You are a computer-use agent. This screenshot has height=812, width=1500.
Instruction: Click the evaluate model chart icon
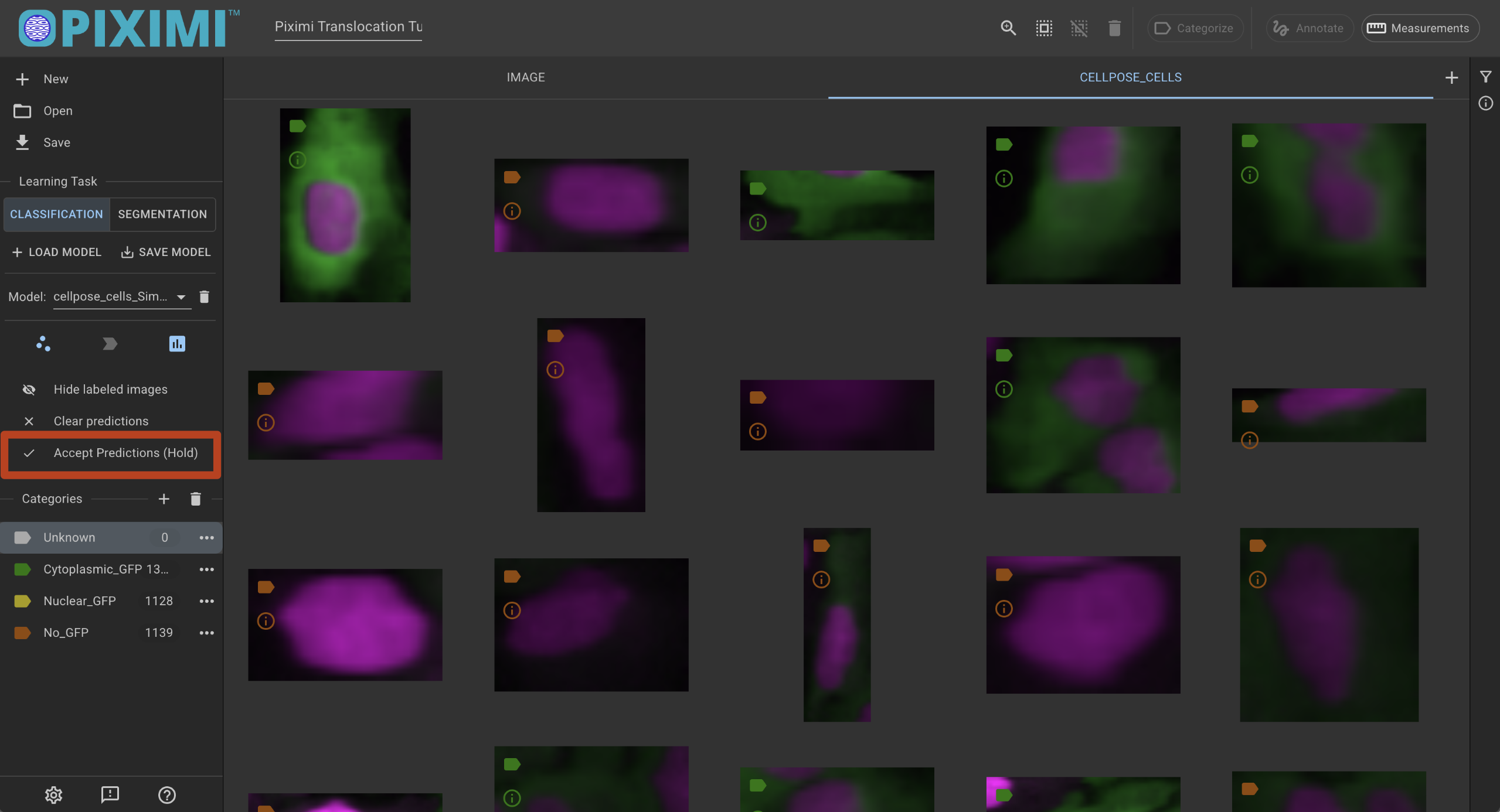177,343
